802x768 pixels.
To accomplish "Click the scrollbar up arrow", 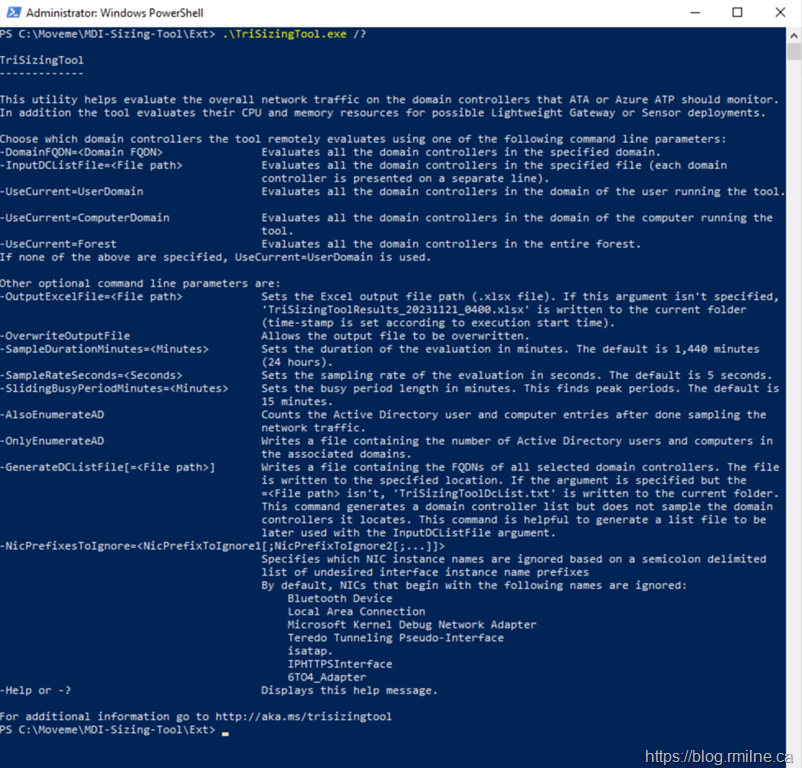I will (794, 33).
